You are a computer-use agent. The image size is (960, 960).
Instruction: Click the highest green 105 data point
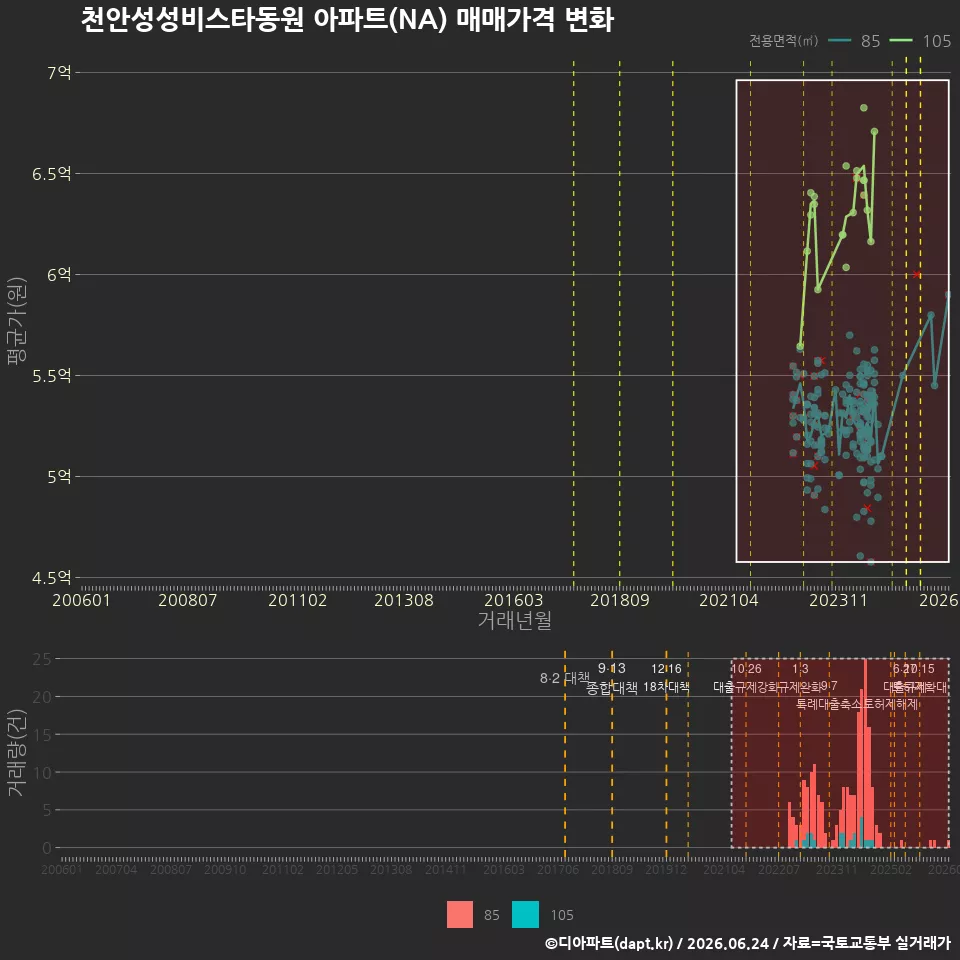coord(864,108)
